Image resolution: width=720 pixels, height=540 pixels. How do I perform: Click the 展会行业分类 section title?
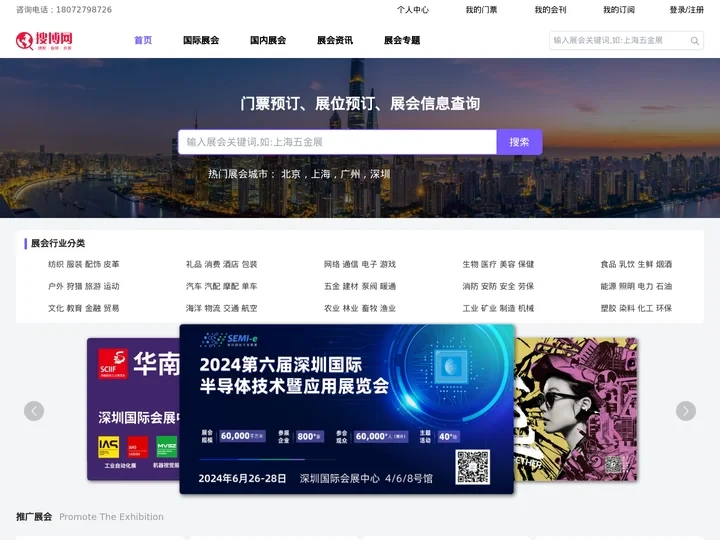coord(58,243)
